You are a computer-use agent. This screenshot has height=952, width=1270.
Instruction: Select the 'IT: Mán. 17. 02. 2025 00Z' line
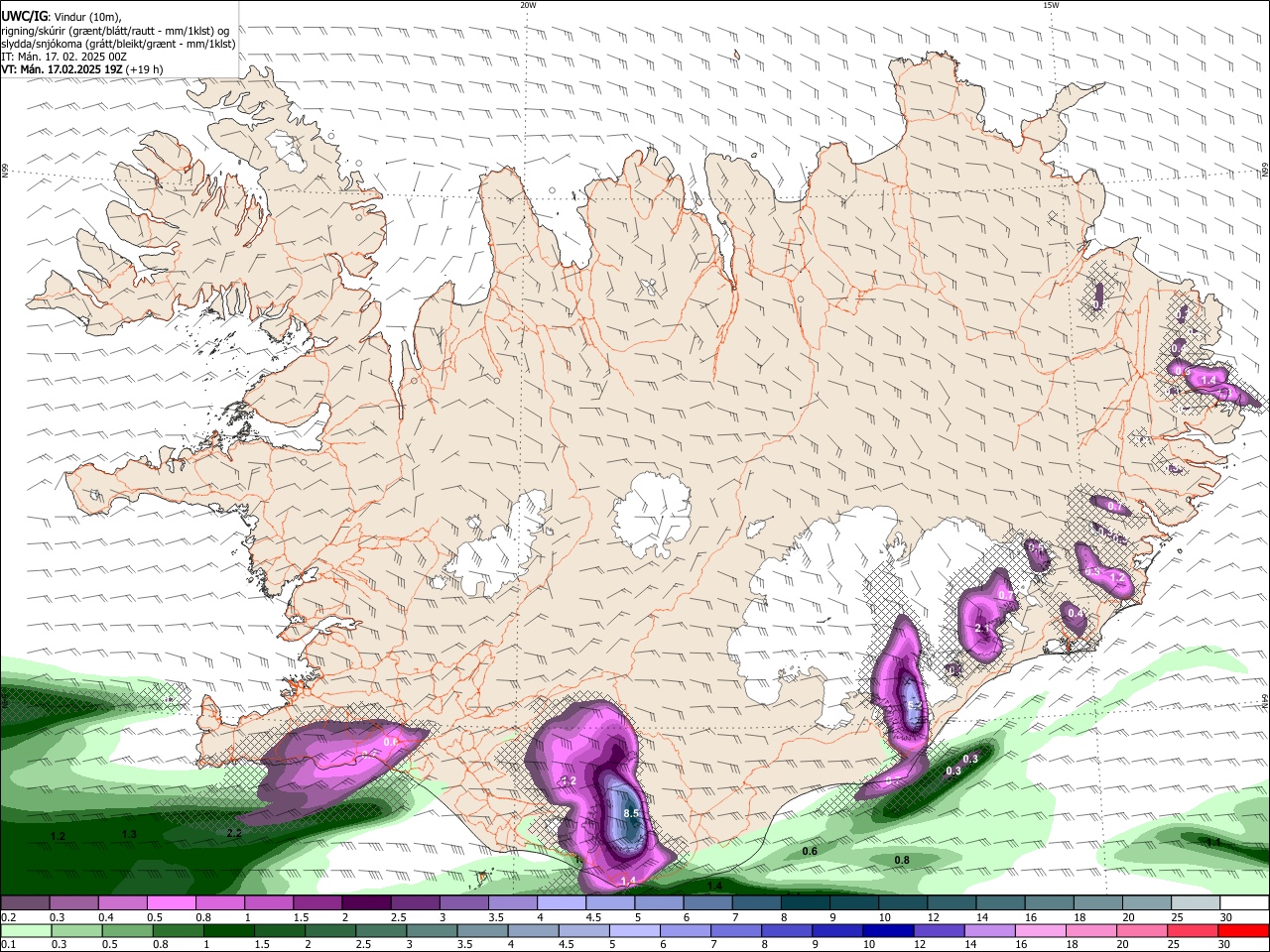[x=64, y=57]
